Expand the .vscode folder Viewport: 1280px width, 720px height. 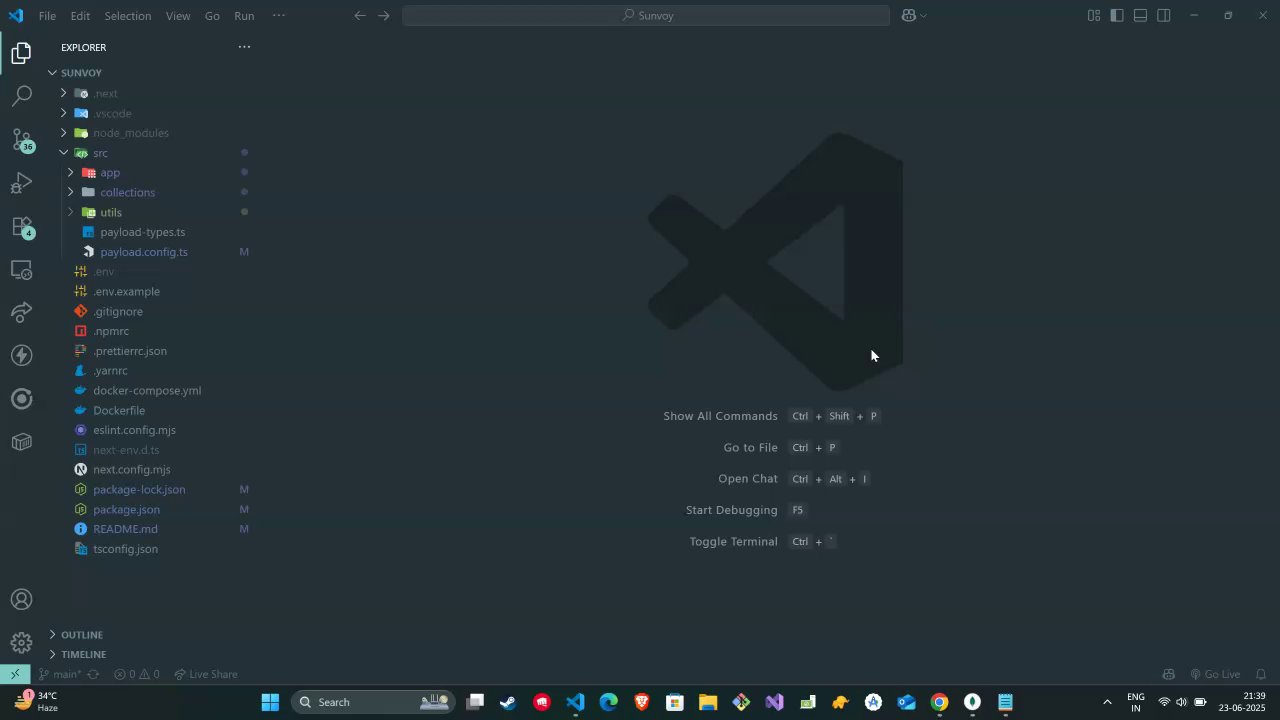tap(63, 113)
